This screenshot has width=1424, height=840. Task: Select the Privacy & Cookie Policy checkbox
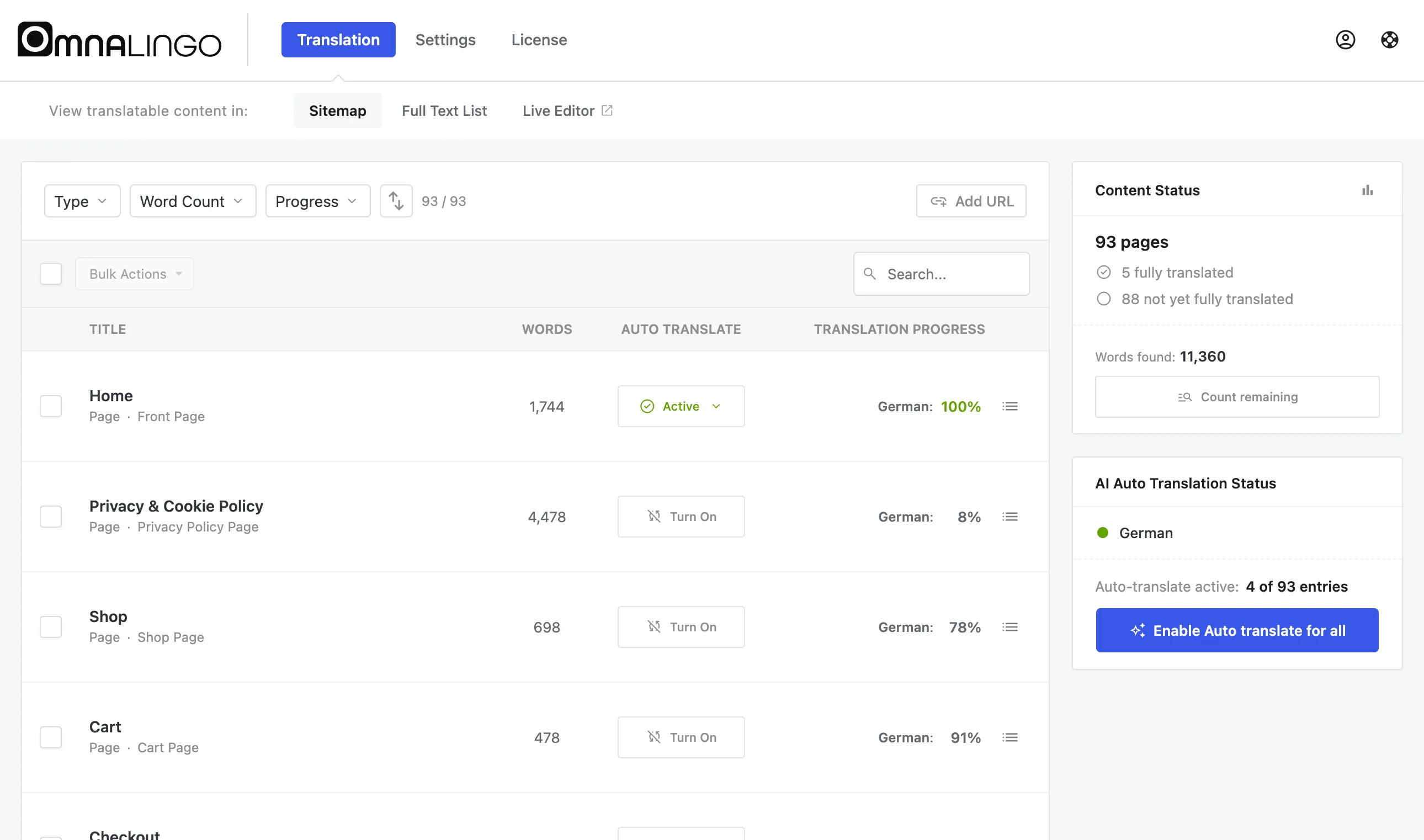[51, 517]
